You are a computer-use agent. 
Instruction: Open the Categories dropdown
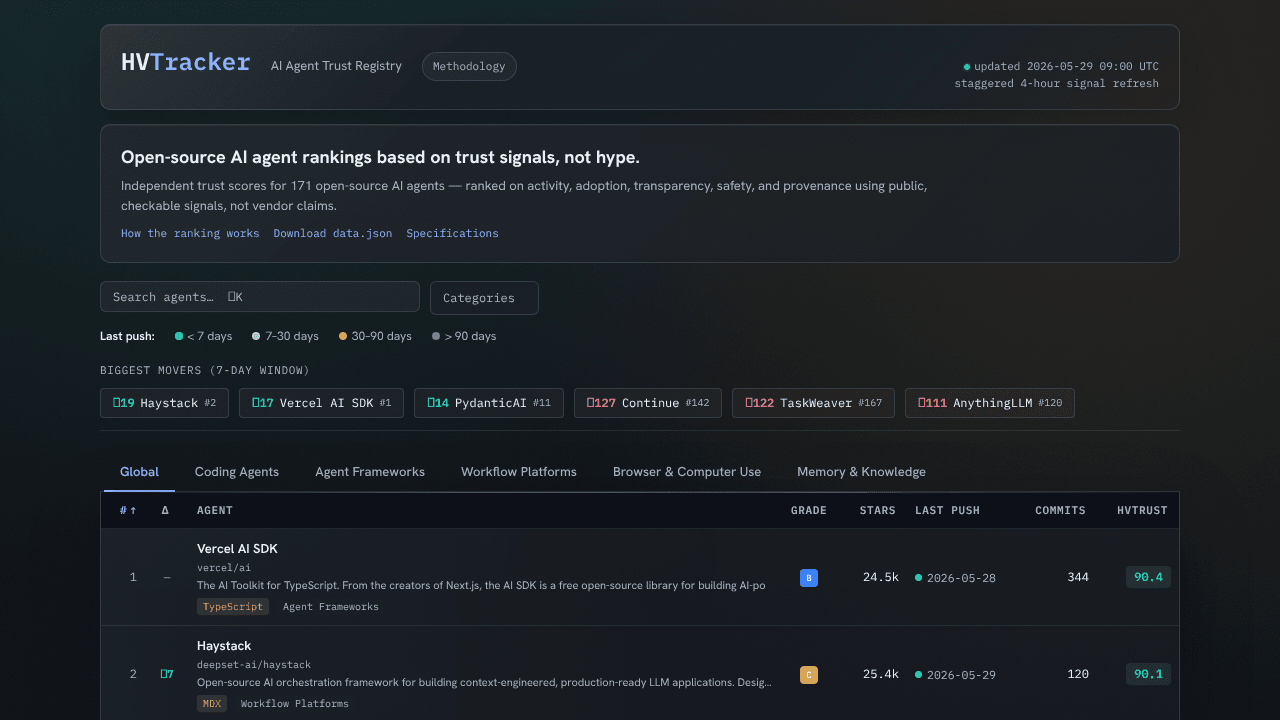pos(484,298)
